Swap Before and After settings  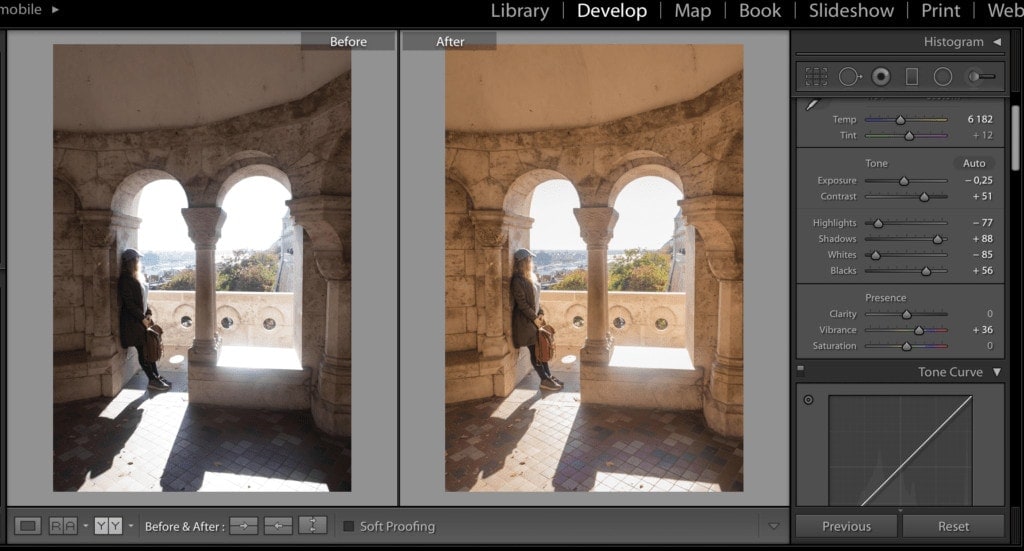point(313,526)
